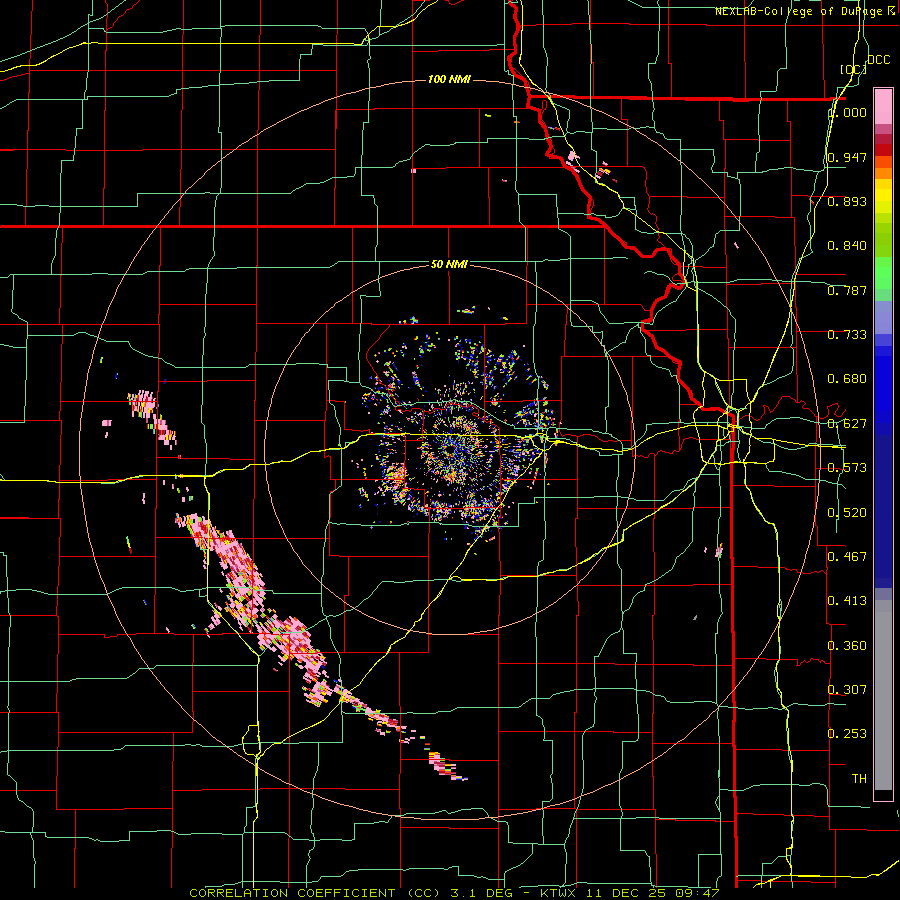The width and height of the screenshot is (900, 900).
Task: Click the 100 NMI range ring label
Action: pos(449,79)
